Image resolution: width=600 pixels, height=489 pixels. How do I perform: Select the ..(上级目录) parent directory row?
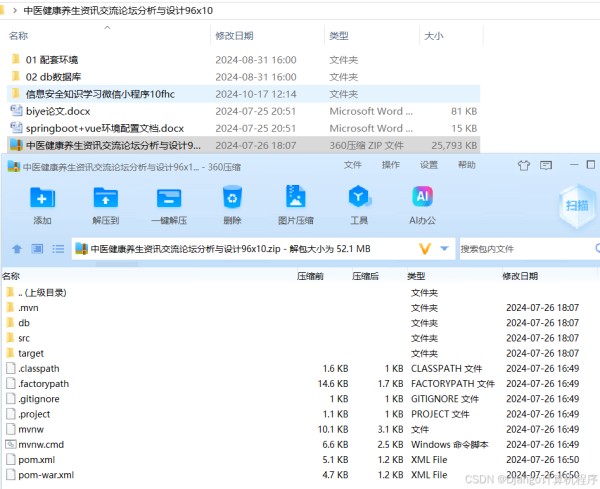300,293
